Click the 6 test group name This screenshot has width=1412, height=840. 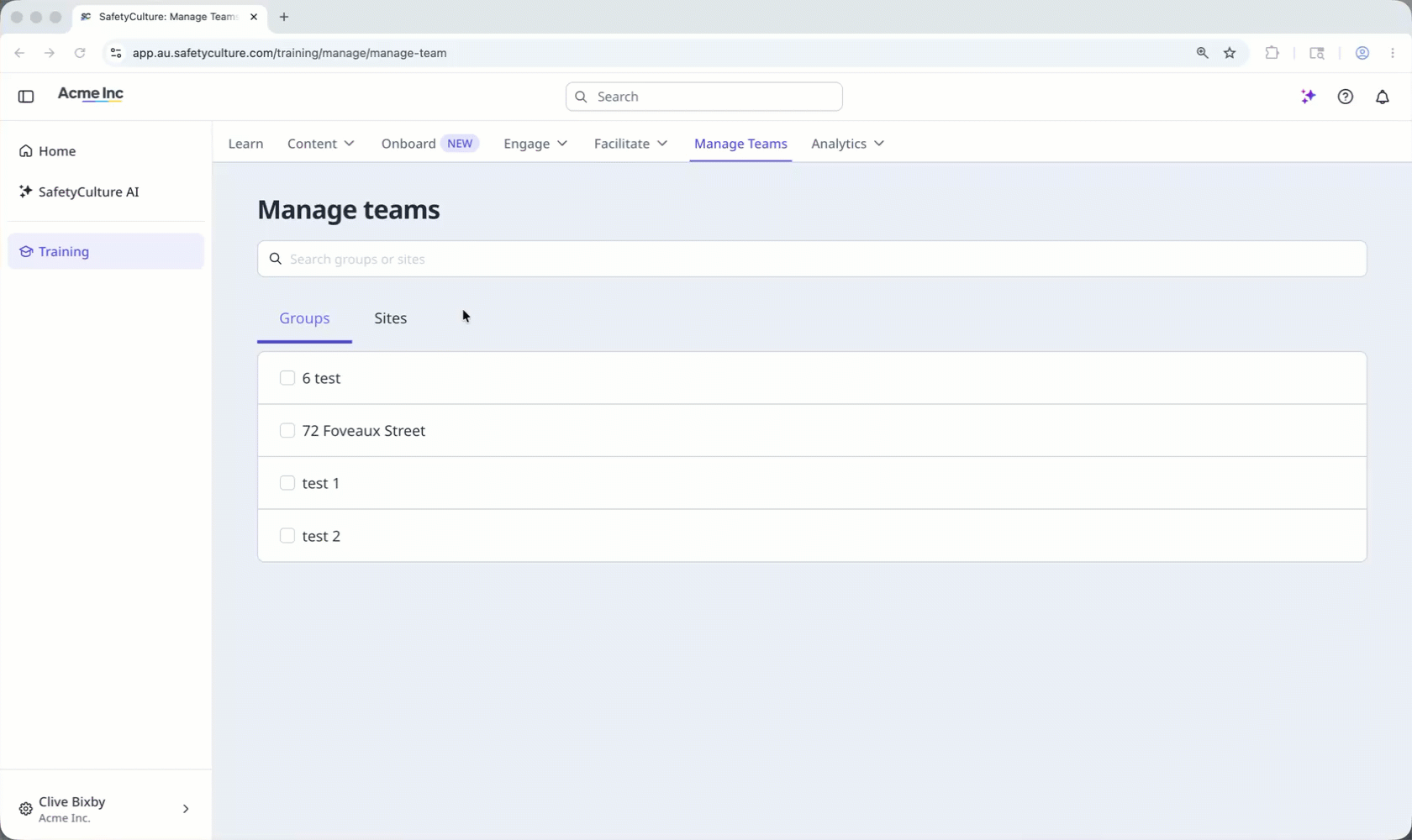[x=321, y=378]
